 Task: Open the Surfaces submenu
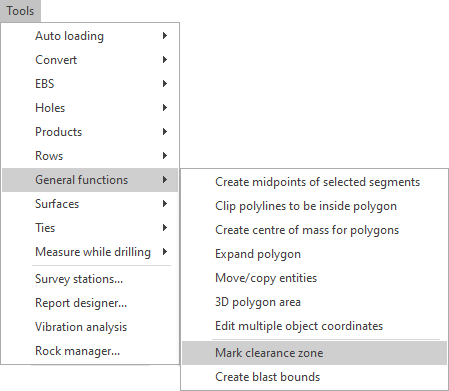90,204
